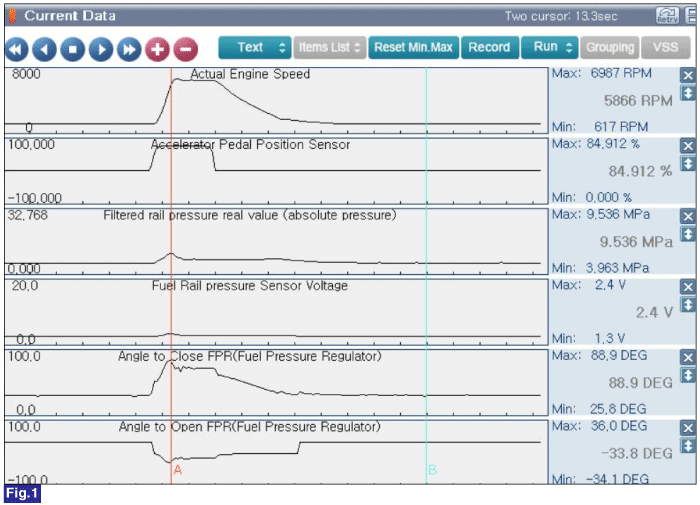This screenshot has height=505, width=700.
Task: Click the Two cursor 13.3sec readout
Action: click(561, 17)
